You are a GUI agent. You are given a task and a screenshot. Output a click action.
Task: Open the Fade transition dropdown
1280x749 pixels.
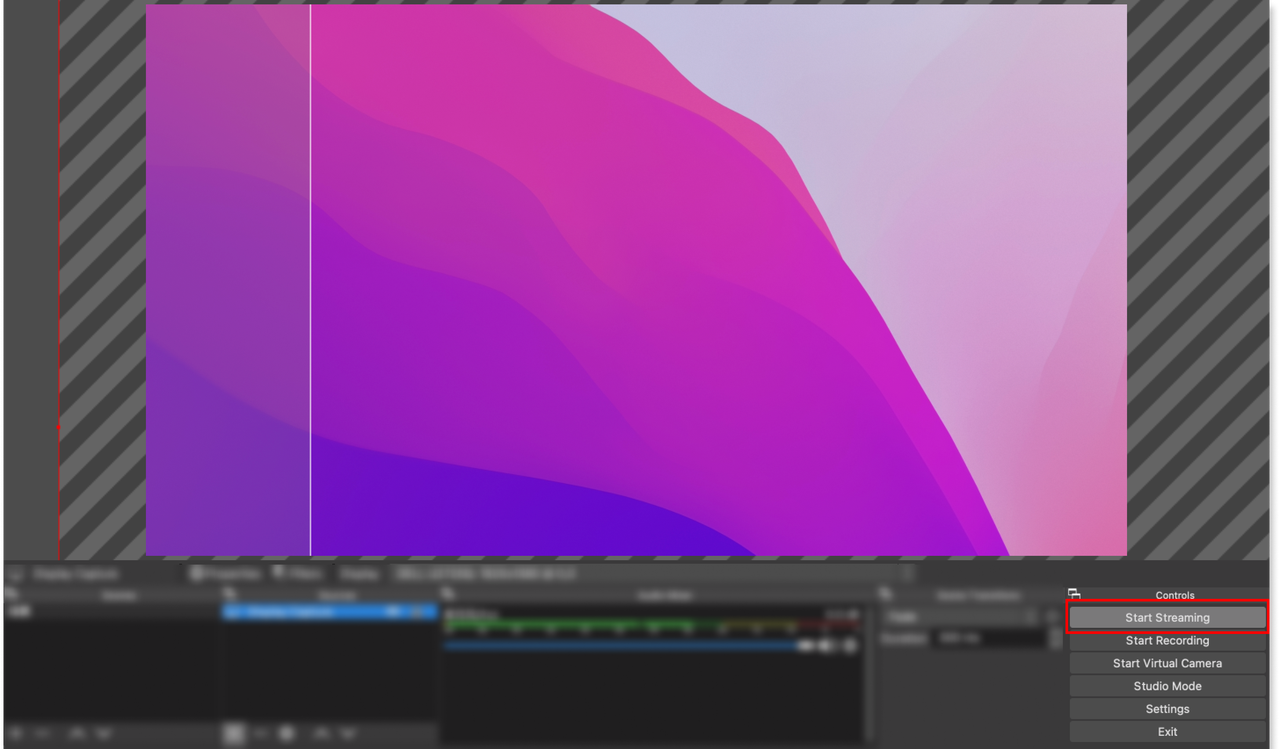[962, 617]
